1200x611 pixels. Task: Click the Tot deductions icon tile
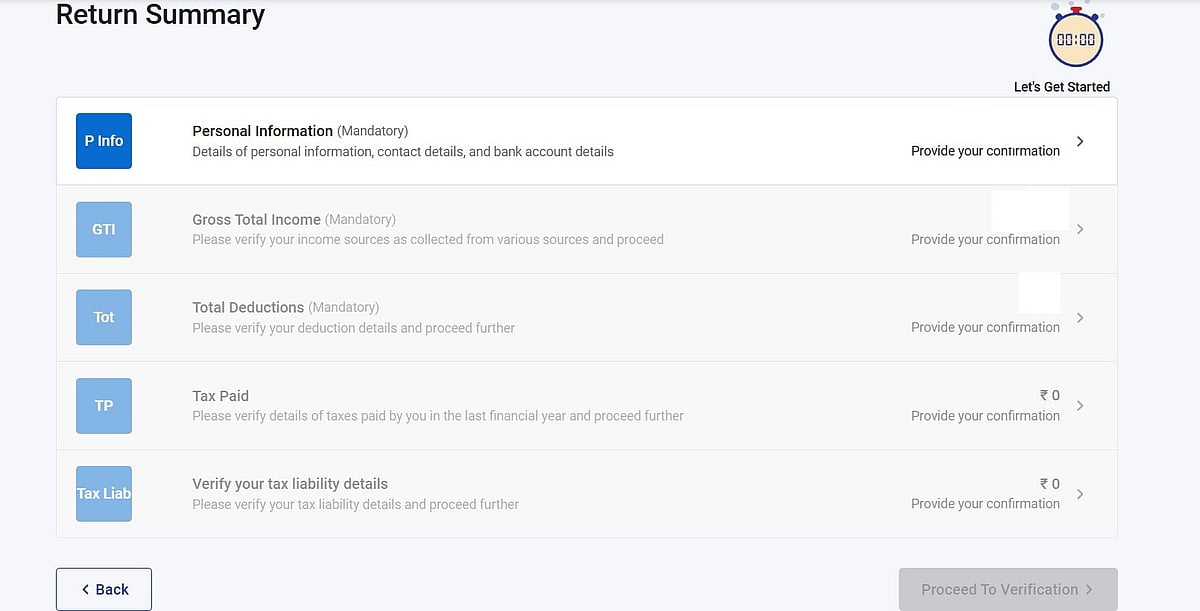click(104, 317)
